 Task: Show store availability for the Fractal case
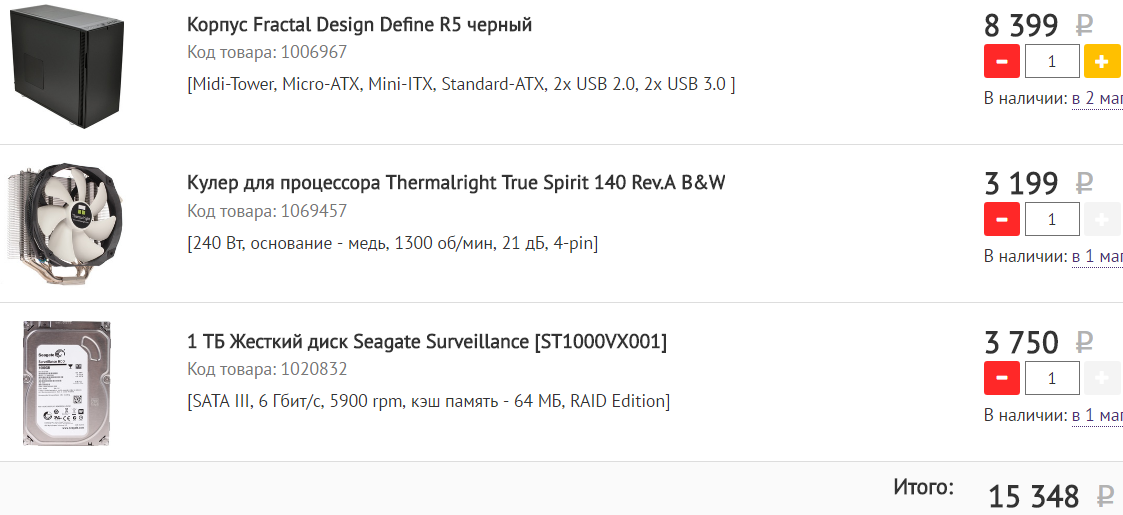click(x=1097, y=98)
